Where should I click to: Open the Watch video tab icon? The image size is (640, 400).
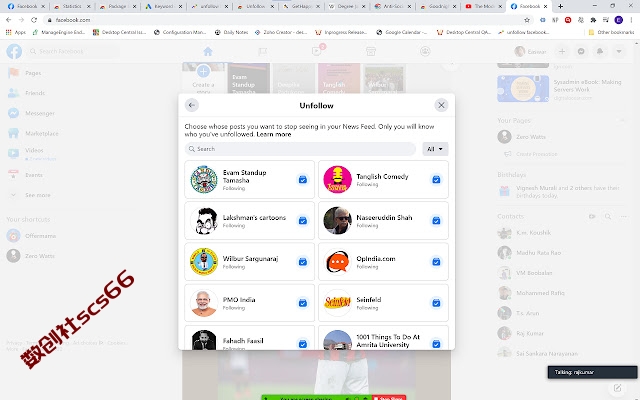pyautogui.click(x=317, y=51)
